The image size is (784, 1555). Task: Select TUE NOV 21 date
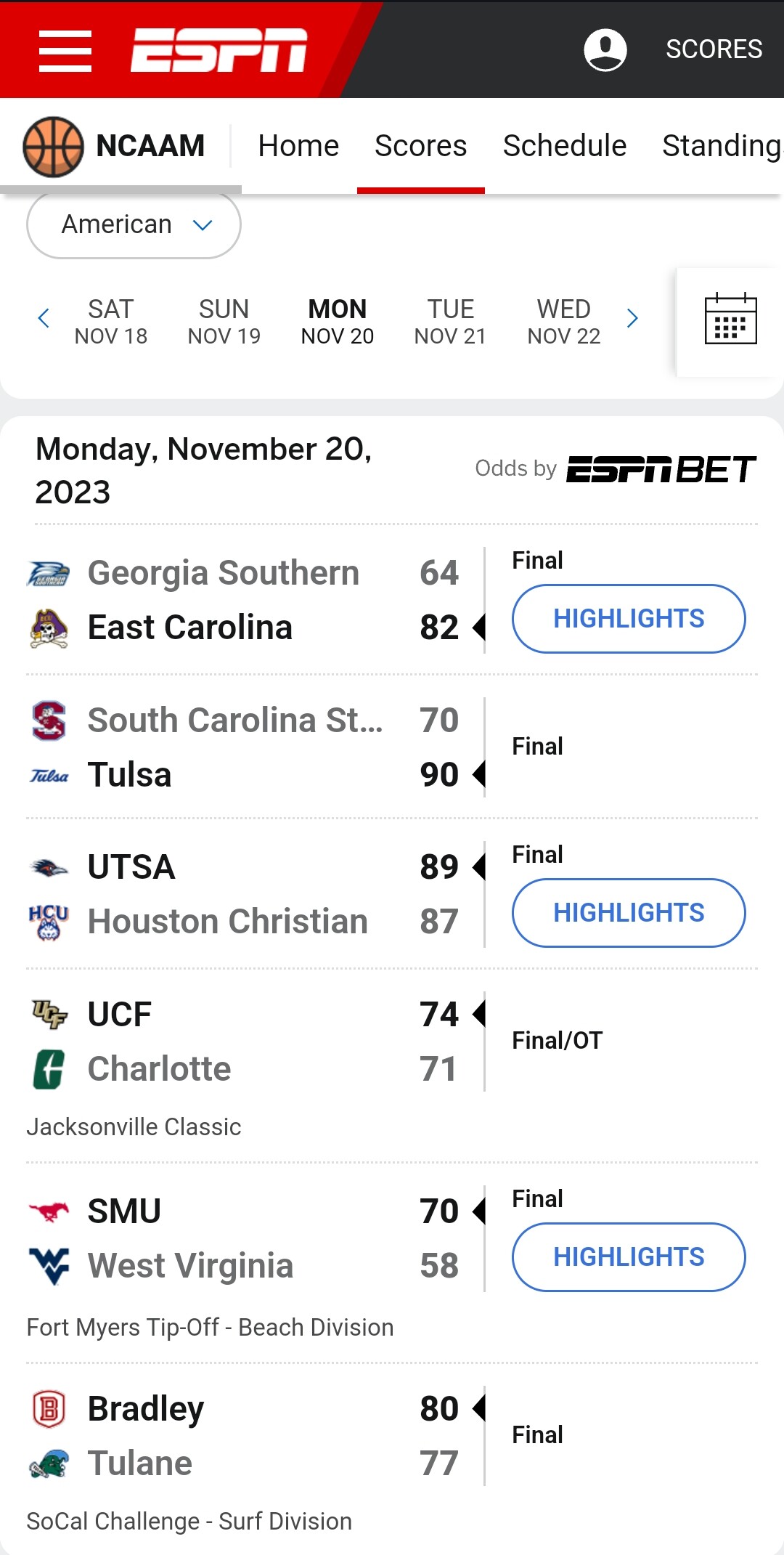click(450, 322)
